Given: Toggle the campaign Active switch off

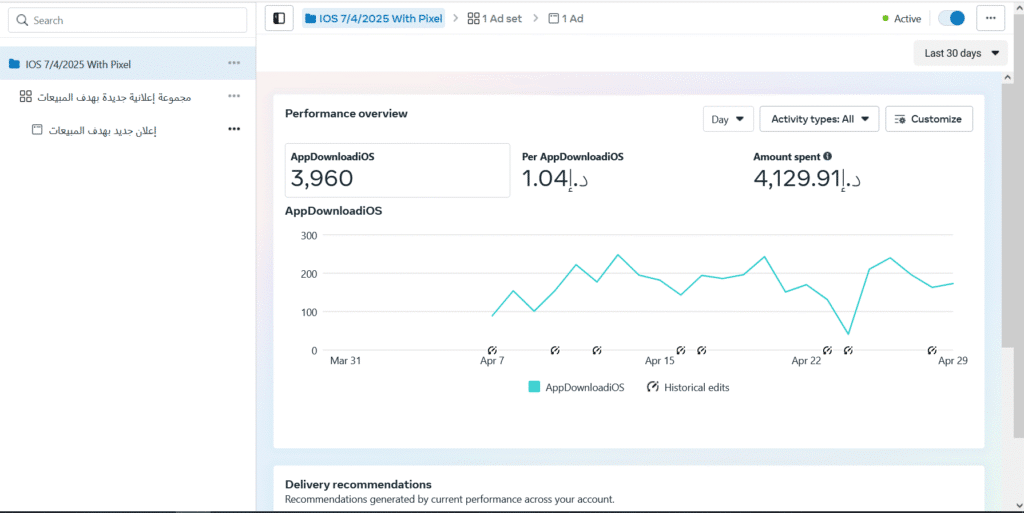Looking at the screenshot, I should pos(951,18).
